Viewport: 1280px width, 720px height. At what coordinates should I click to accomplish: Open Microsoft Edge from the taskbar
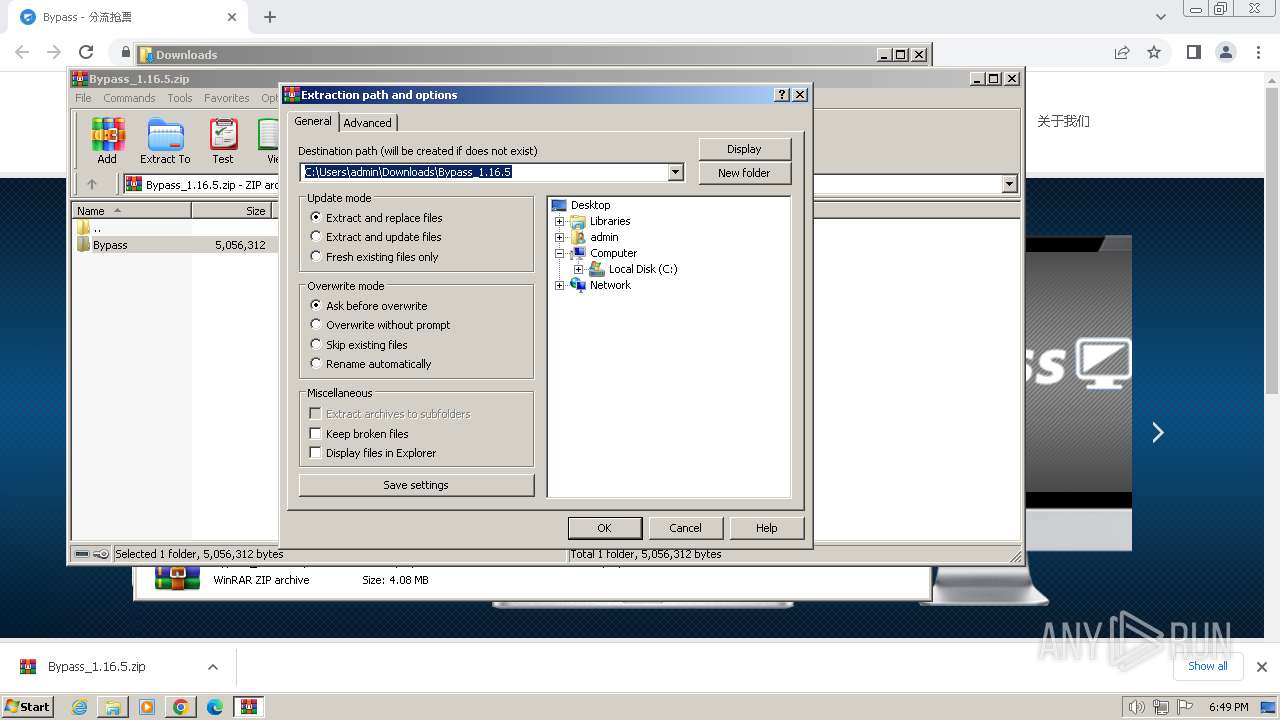point(215,707)
